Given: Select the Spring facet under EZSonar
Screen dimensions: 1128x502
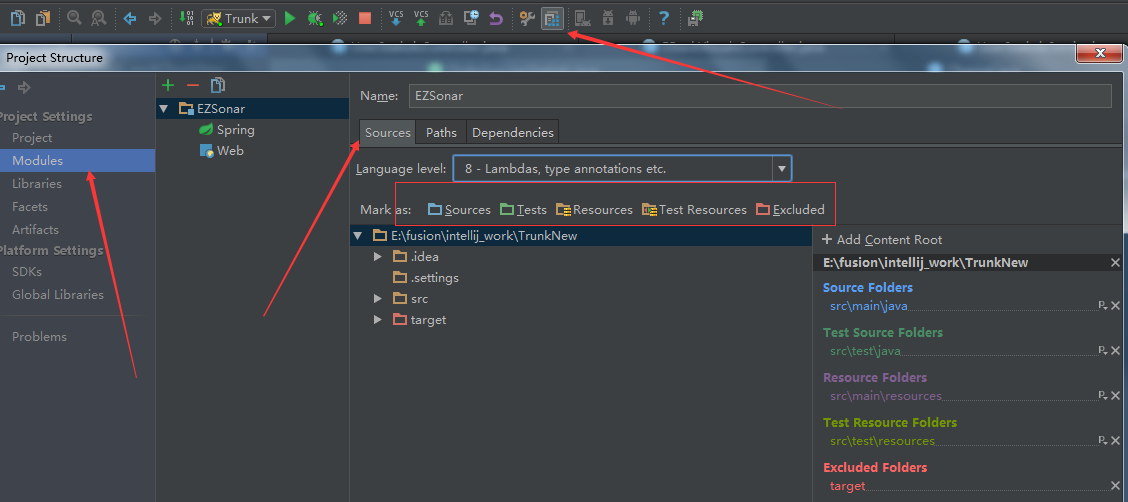Looking at the screenshot, I should coord(227,130).
